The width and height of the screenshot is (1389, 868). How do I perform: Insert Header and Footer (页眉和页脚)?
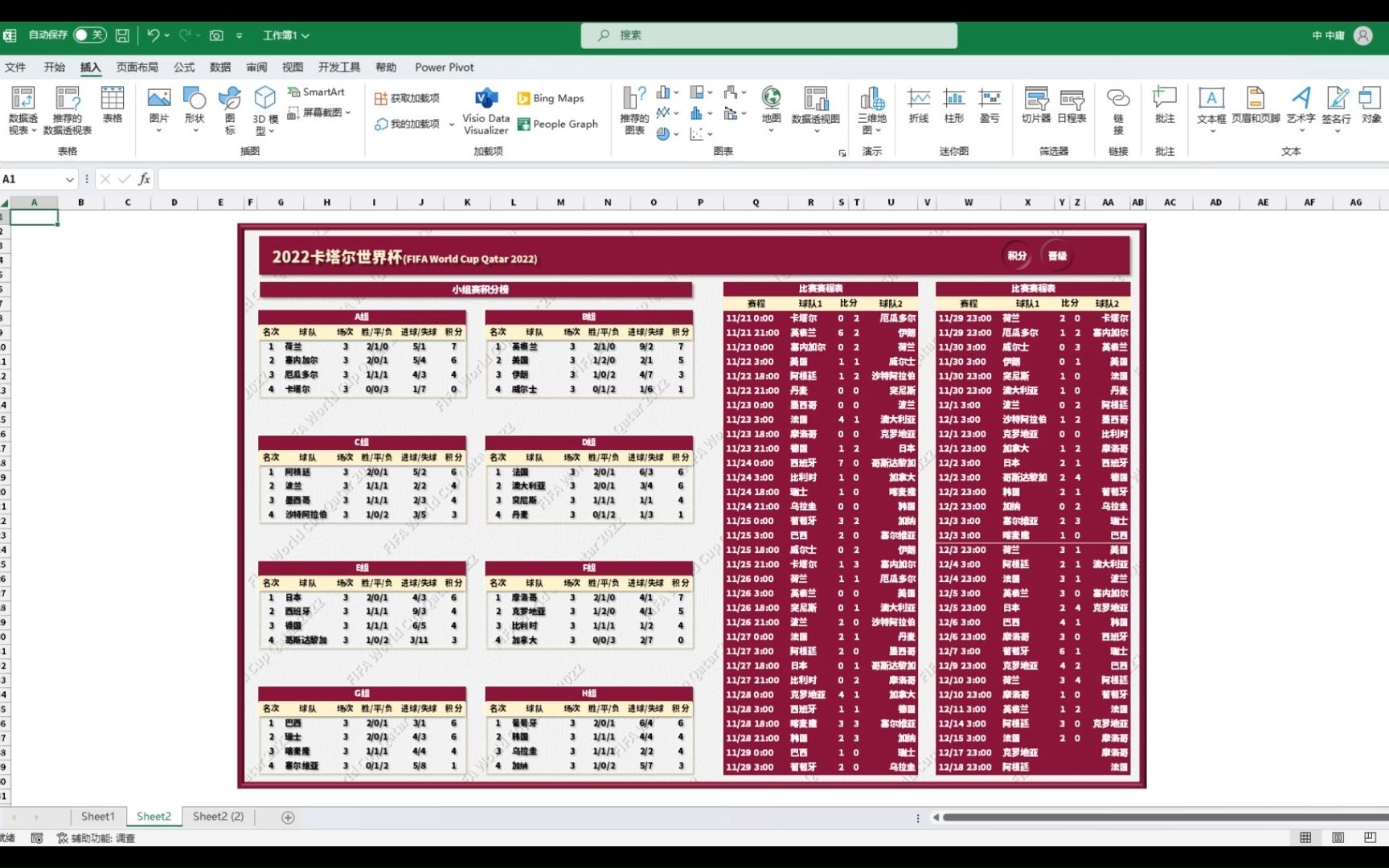[x=1256, y=105]
